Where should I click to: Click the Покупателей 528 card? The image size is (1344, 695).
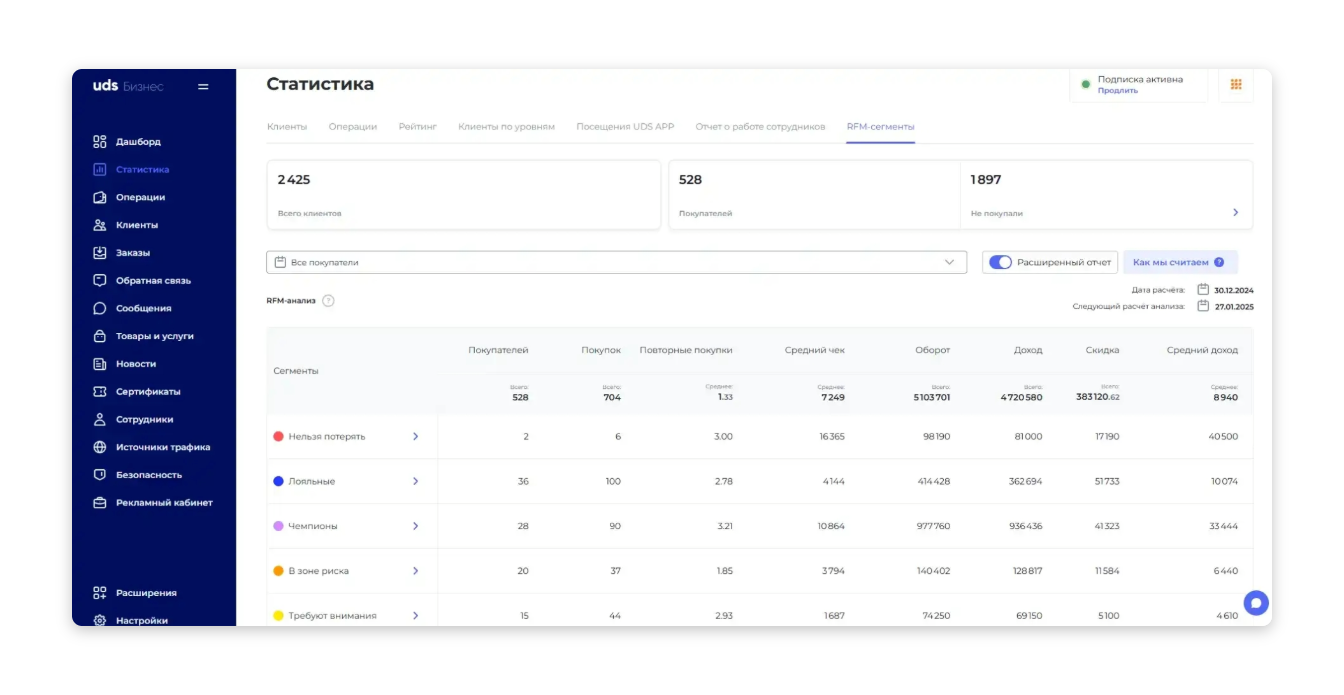[x=814, y=195]
